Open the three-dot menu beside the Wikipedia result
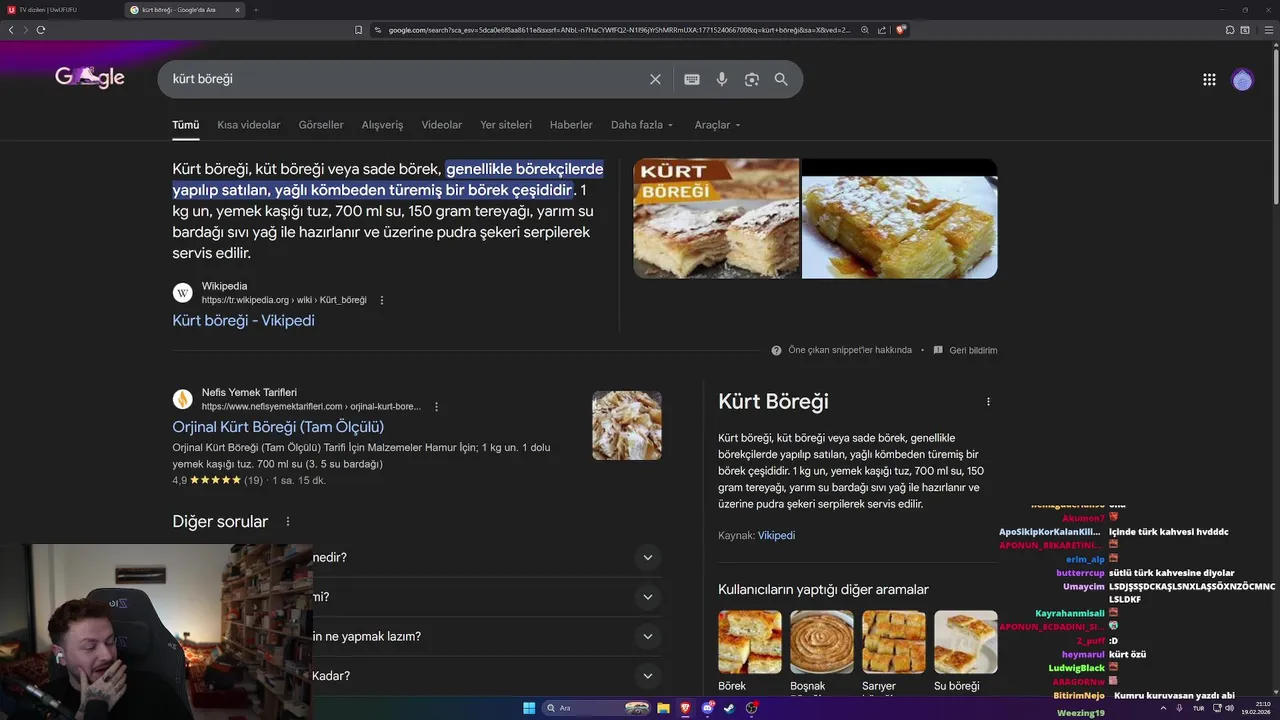Viewport: 1280px width, 720px height. tap(381, 300)
